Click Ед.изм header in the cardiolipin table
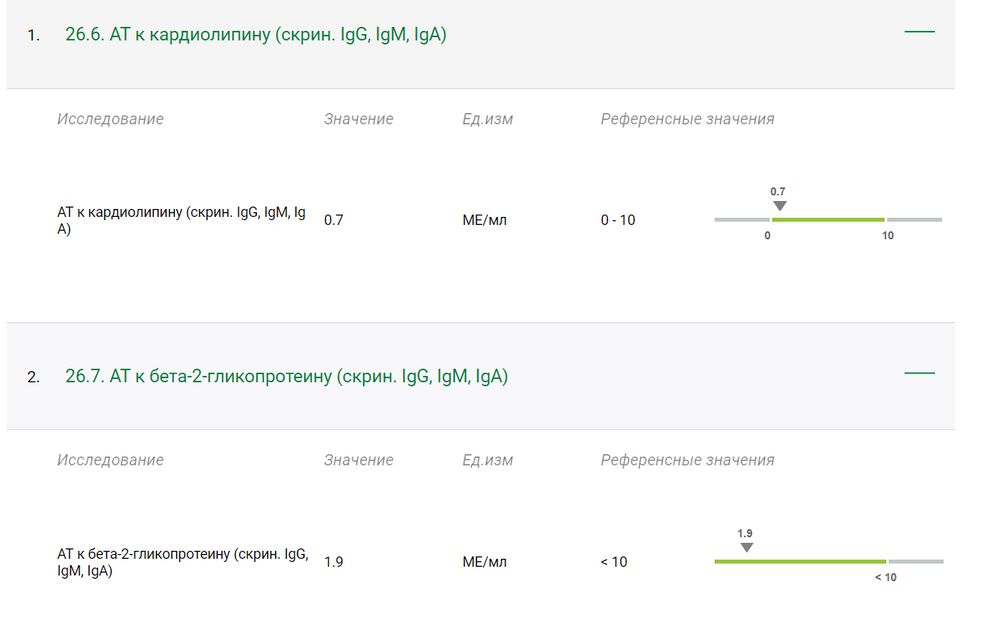Screen dimensions: 1000x635 487,119
